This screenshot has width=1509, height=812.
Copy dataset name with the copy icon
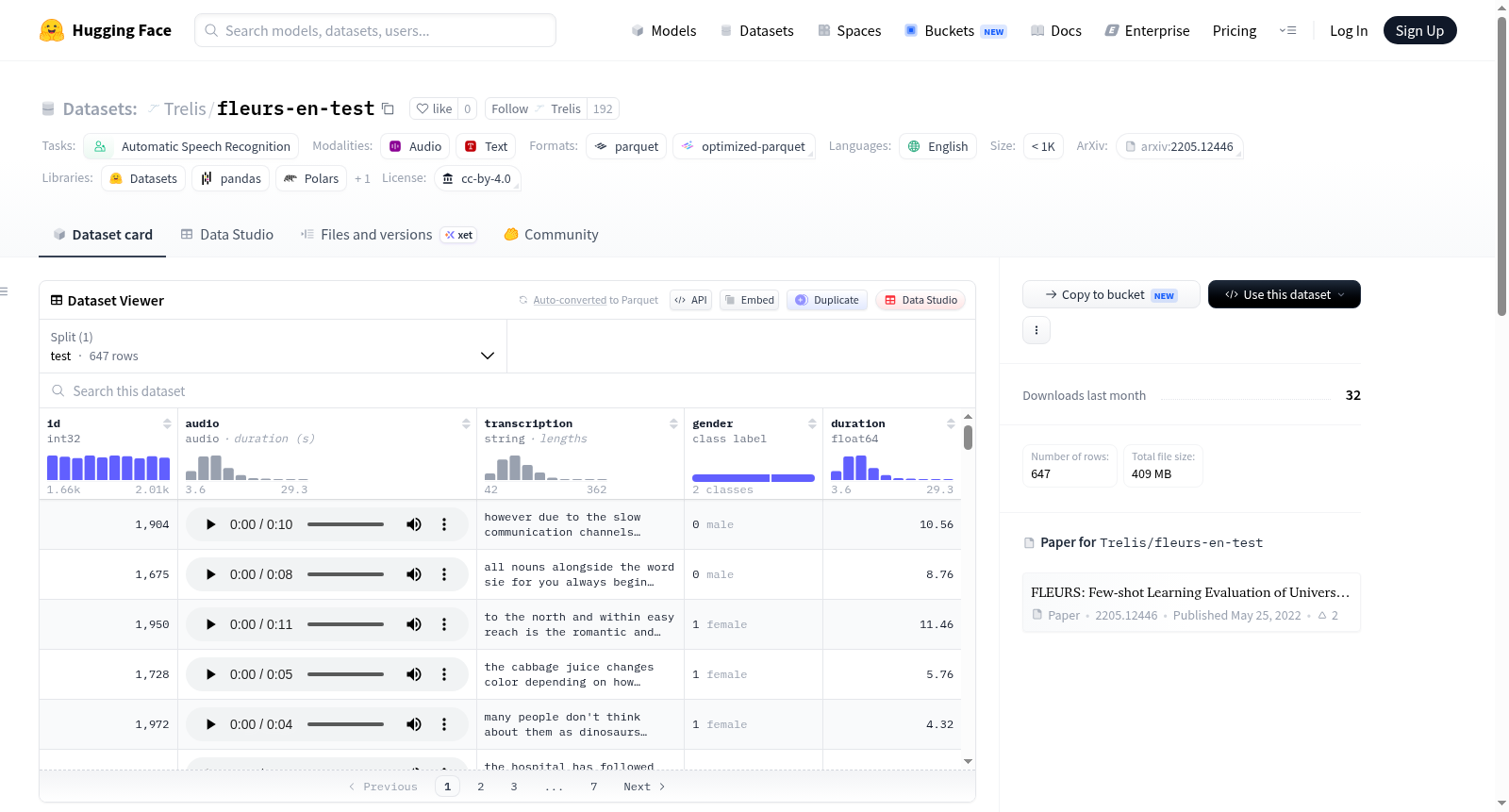(x=388, y=108)
